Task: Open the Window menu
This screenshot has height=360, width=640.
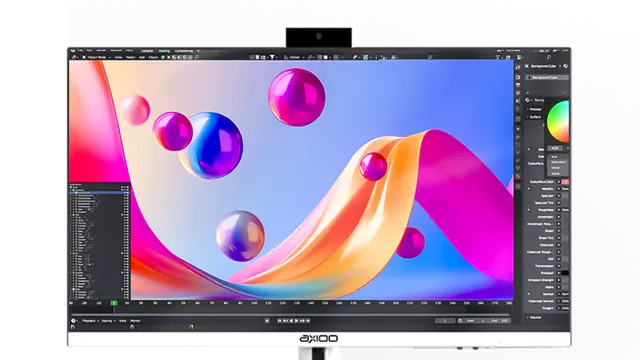Action: 116,51
